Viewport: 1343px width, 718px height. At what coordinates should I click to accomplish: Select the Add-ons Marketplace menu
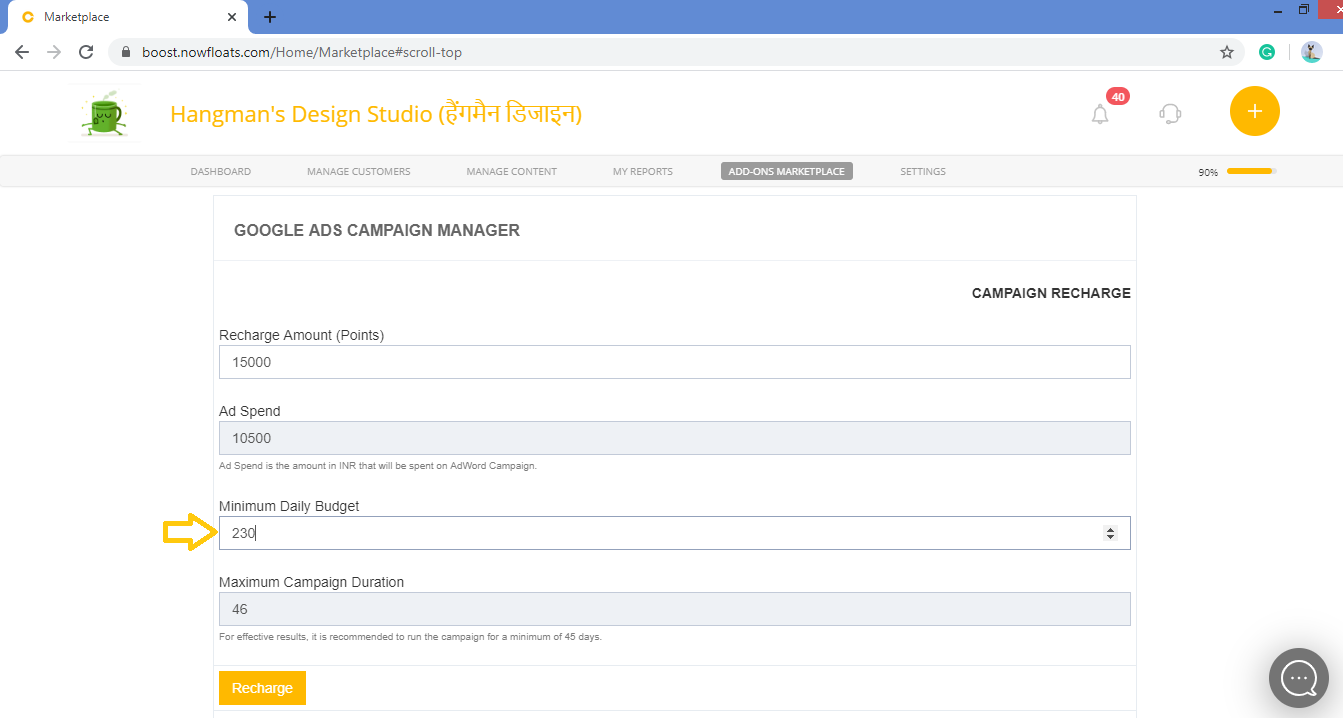(787, 171)
